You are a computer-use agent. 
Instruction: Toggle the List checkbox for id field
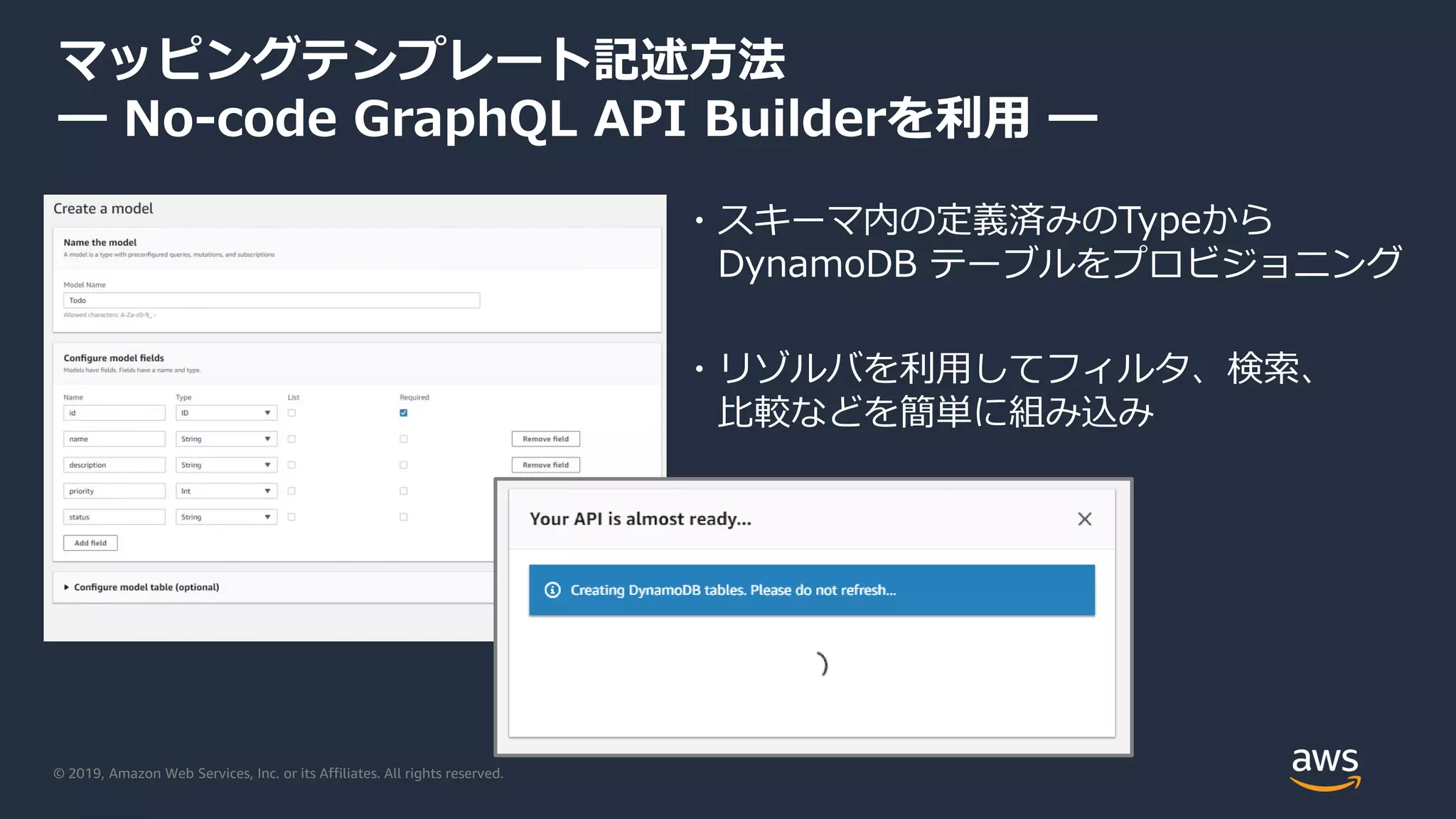pos(291,413)
